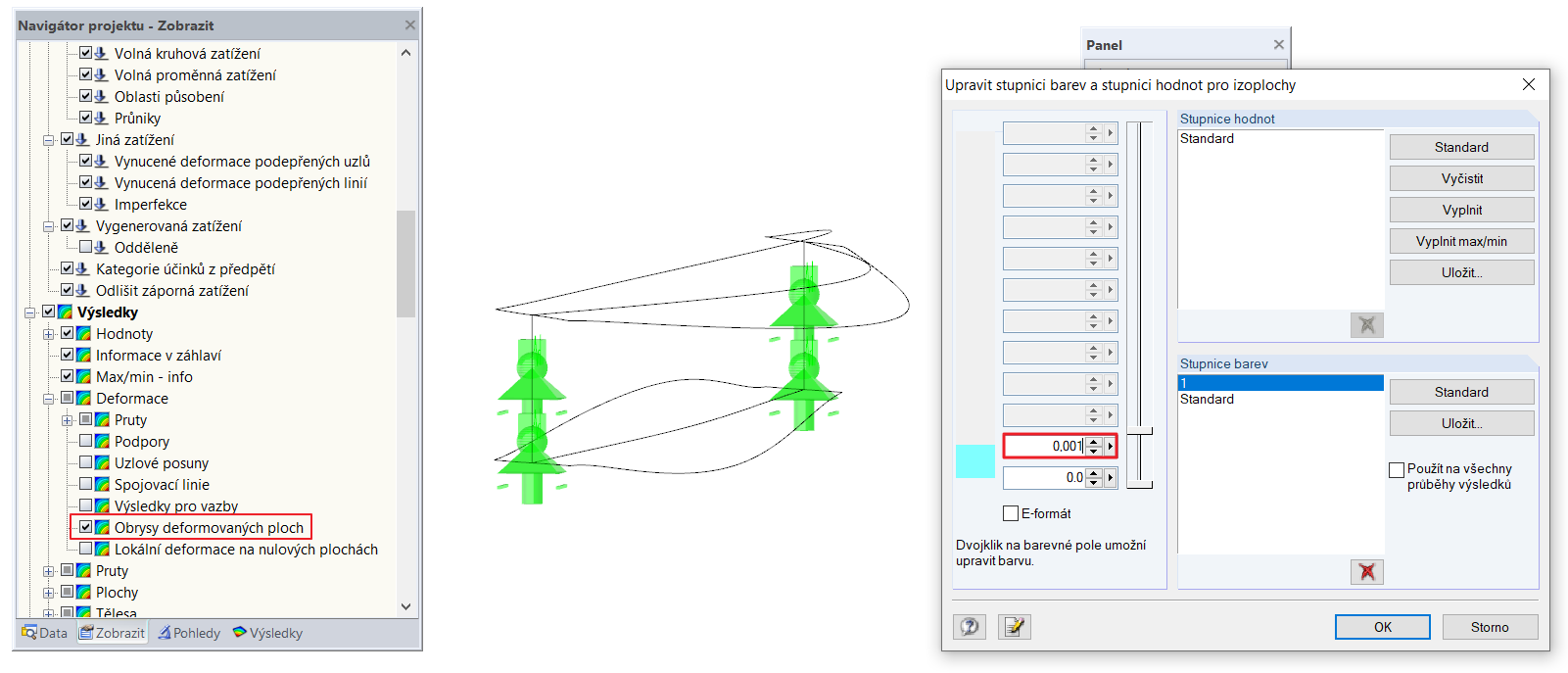Click the help icon in the dialog
Screen dimensions: 1568x673
(970, 627)
